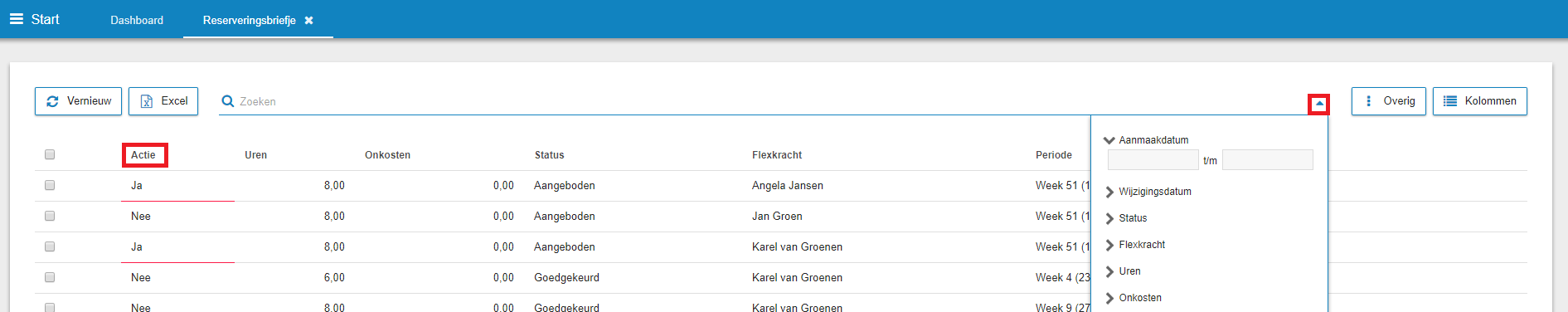The height and width of the screenshot is (312, 1568).
Task: Open the Kolommen column chooser
Action: pyautogui.click(x=1480, y=101)
